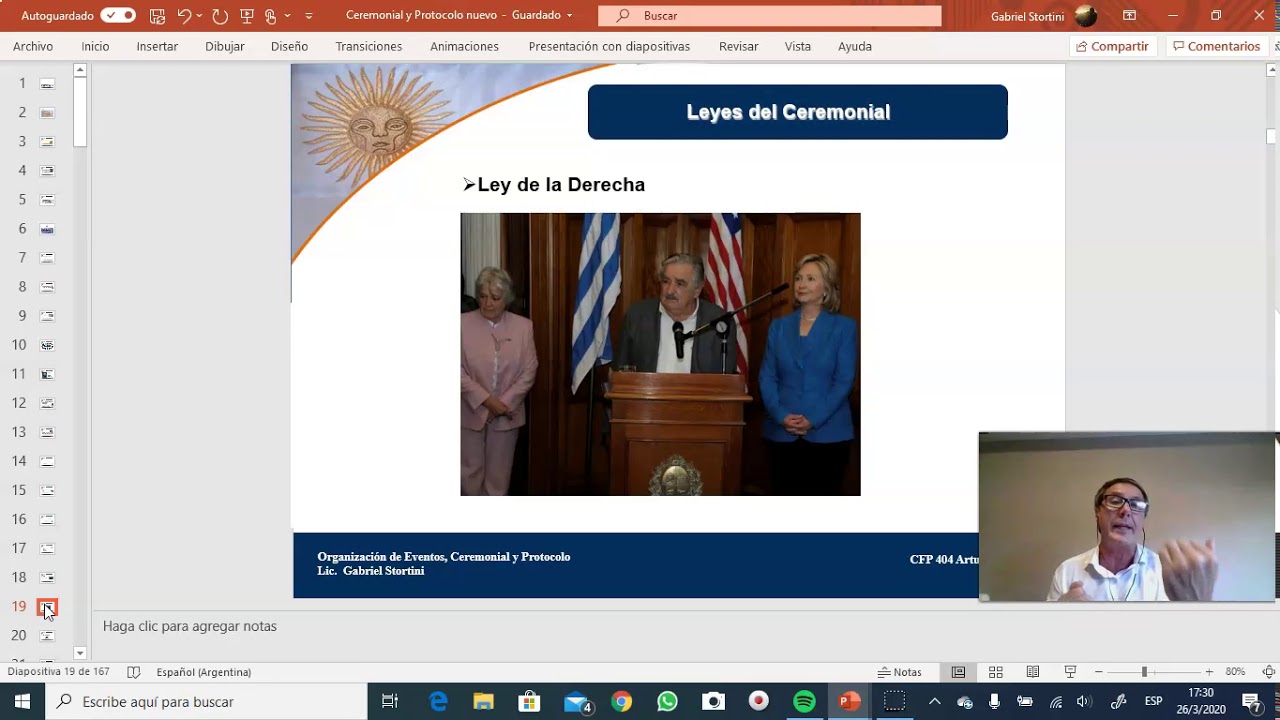Click the Gabriel Stortini account avatar
Image resolution: width=1280 pixels, height=720 pixels.
pos(1086,16)
